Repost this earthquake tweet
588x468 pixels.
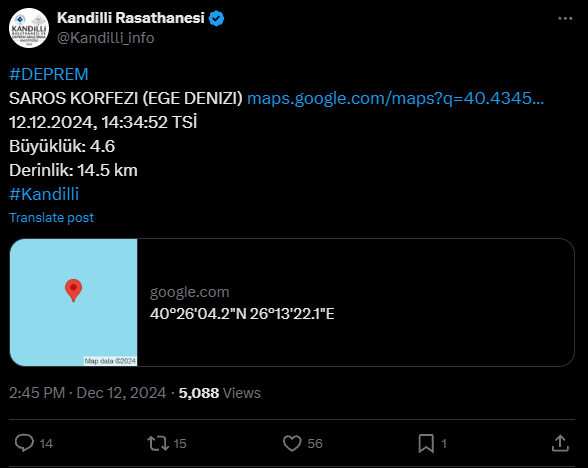coord(158,443)
